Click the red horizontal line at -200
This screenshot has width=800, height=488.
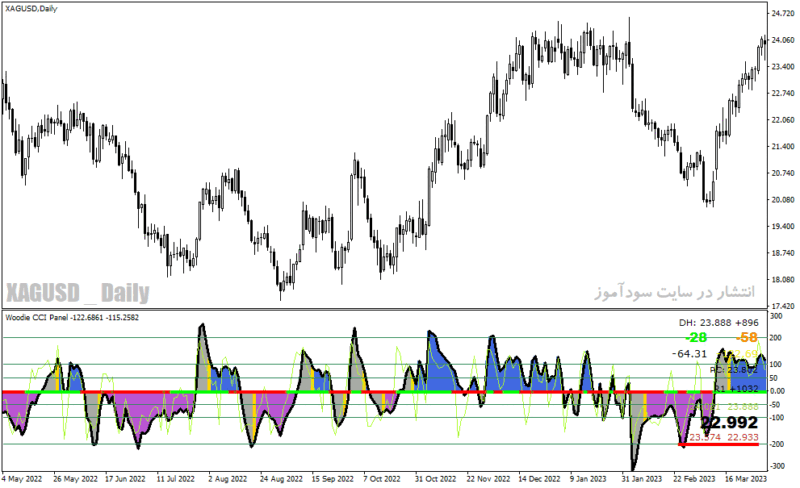click(718, 445)
